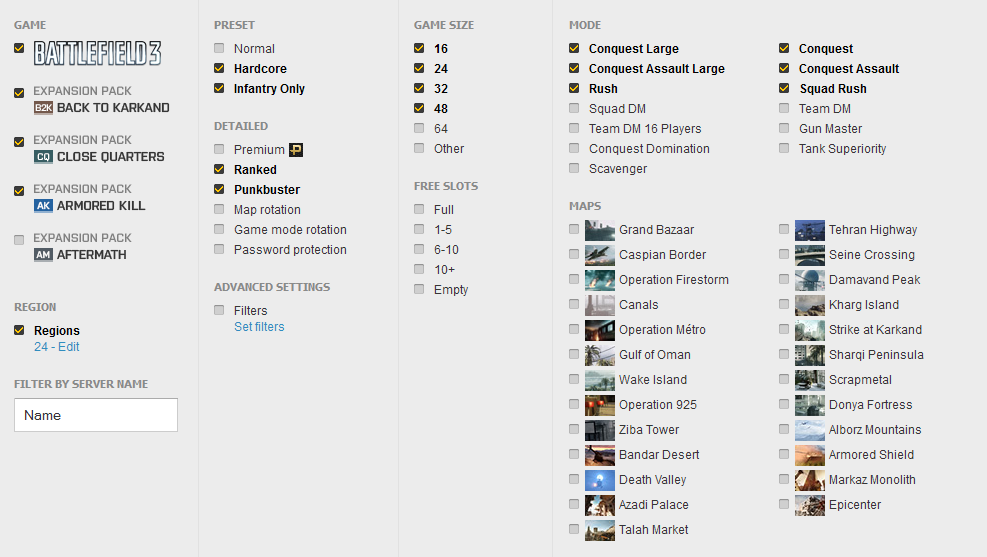This screenshot has height=557, width=987.
Task: Tick the Team DM mode checkbox
Action: pos(784,108)
